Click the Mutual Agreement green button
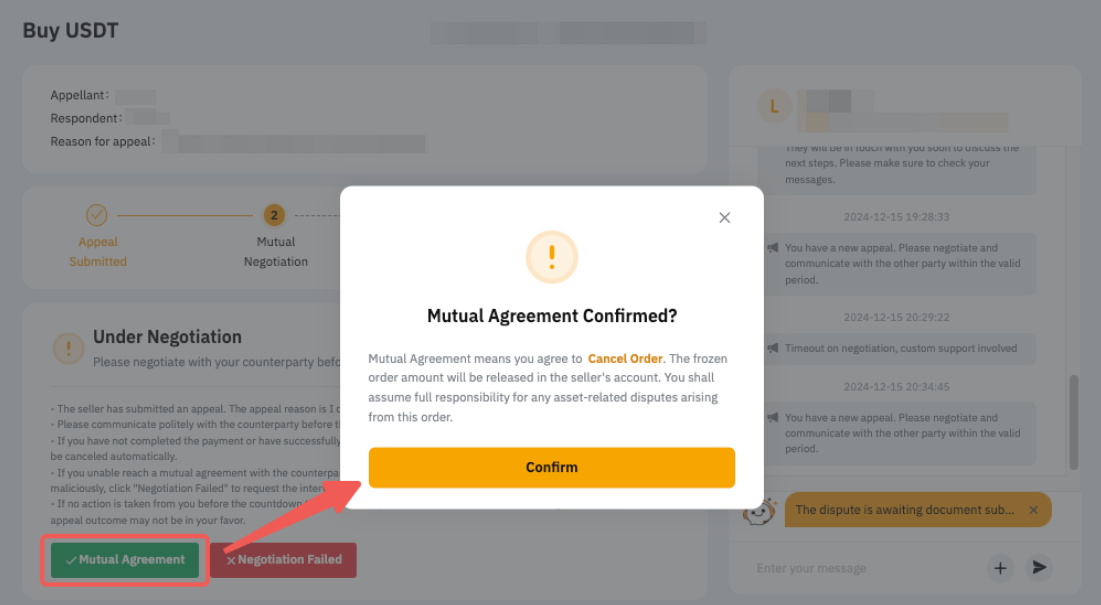The width and height of the screenshot is (1101, 605). (125, 559)
